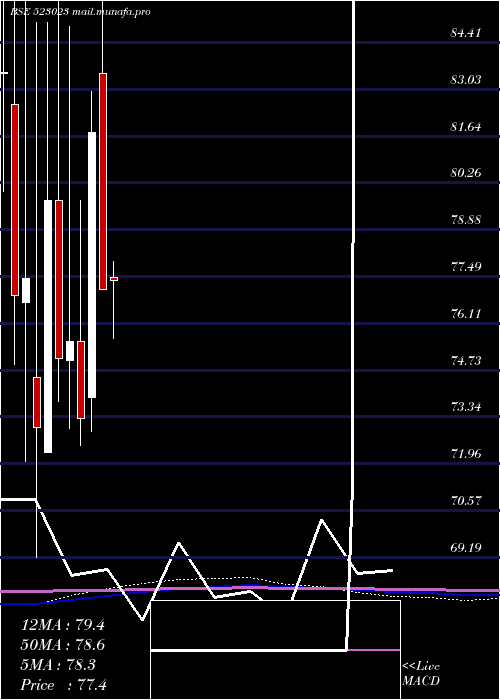Click the 69.19 price axis label

[x=466, y=547]
